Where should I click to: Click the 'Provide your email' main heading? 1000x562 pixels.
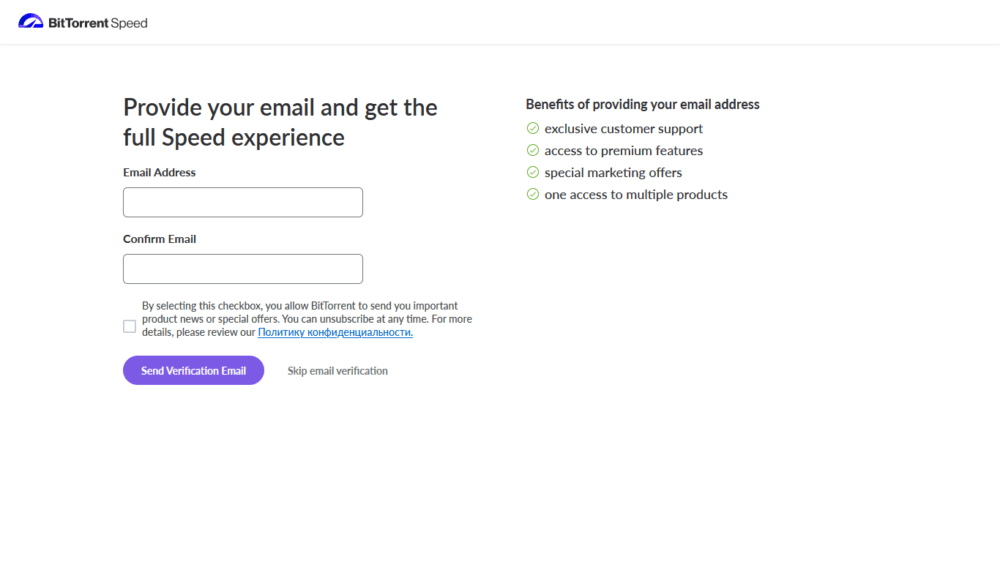[280, 122]
